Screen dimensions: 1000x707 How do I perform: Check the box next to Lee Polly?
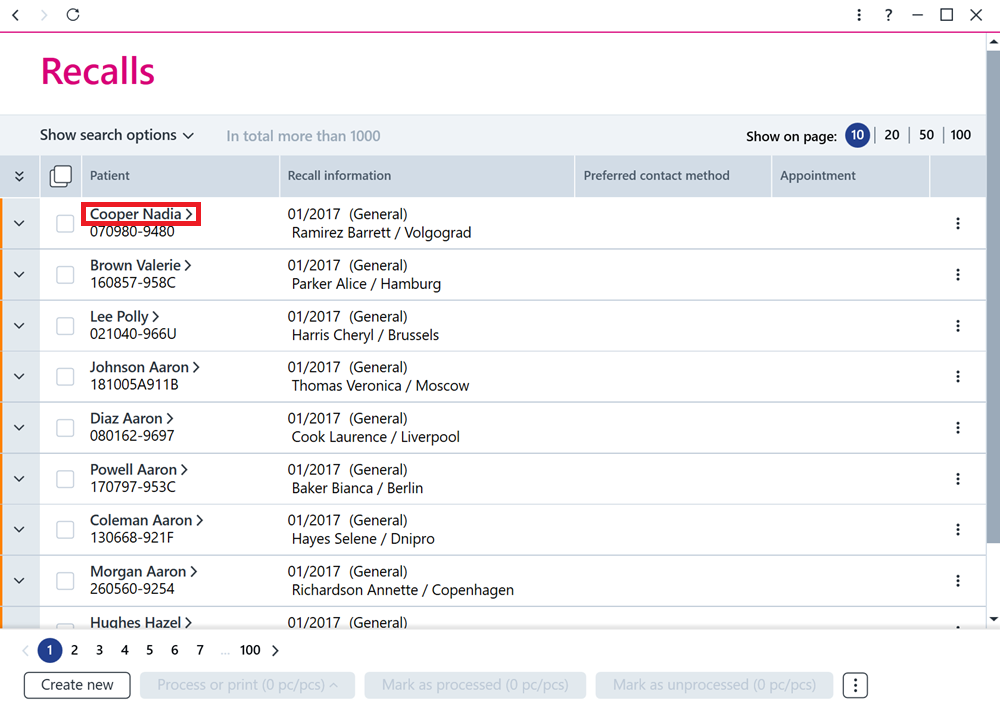click(65, 326)
